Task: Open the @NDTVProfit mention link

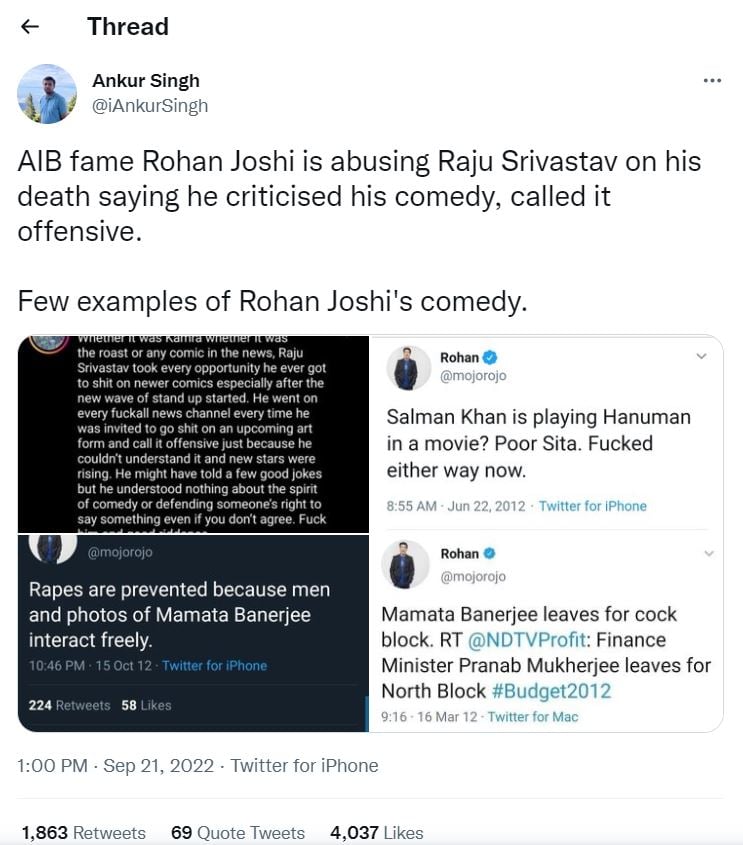Action: 526,640
